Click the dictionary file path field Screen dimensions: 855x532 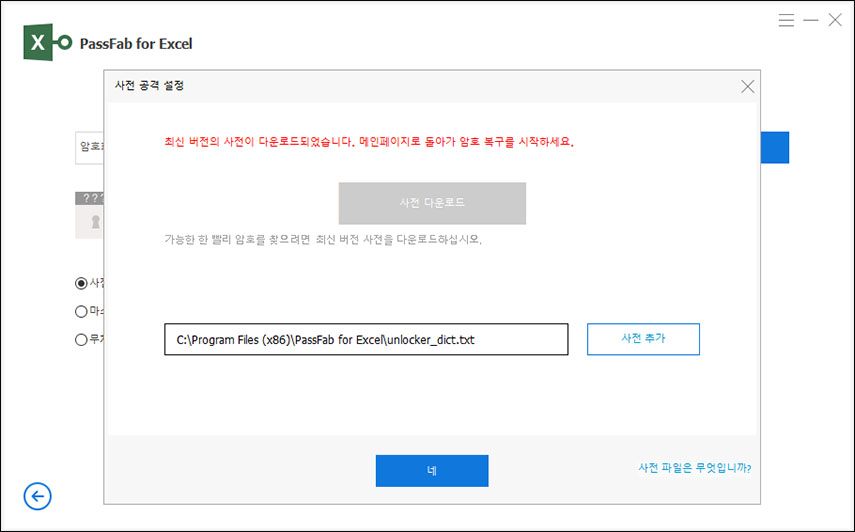(x=366, y=339)
